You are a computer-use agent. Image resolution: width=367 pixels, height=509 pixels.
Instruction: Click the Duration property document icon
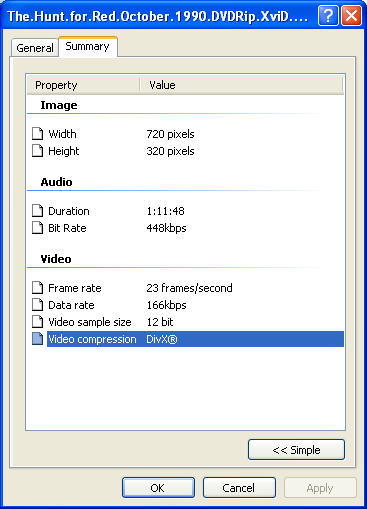(37, 211)
